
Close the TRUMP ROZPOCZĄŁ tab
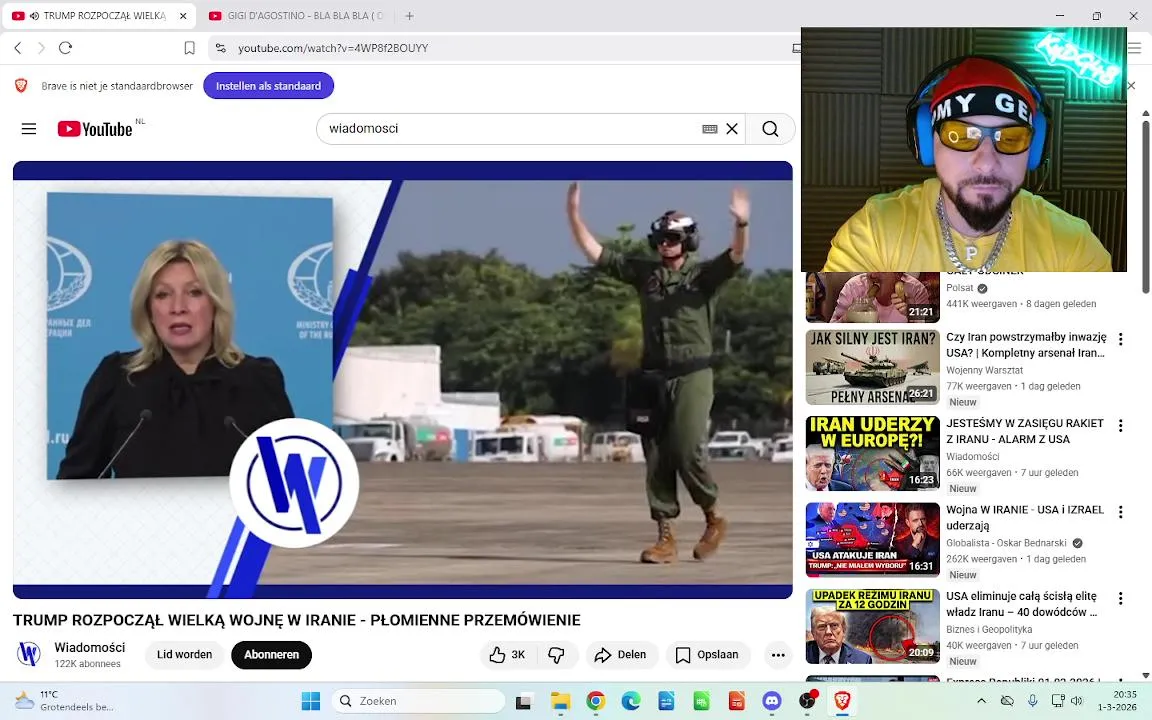[183, 15]
